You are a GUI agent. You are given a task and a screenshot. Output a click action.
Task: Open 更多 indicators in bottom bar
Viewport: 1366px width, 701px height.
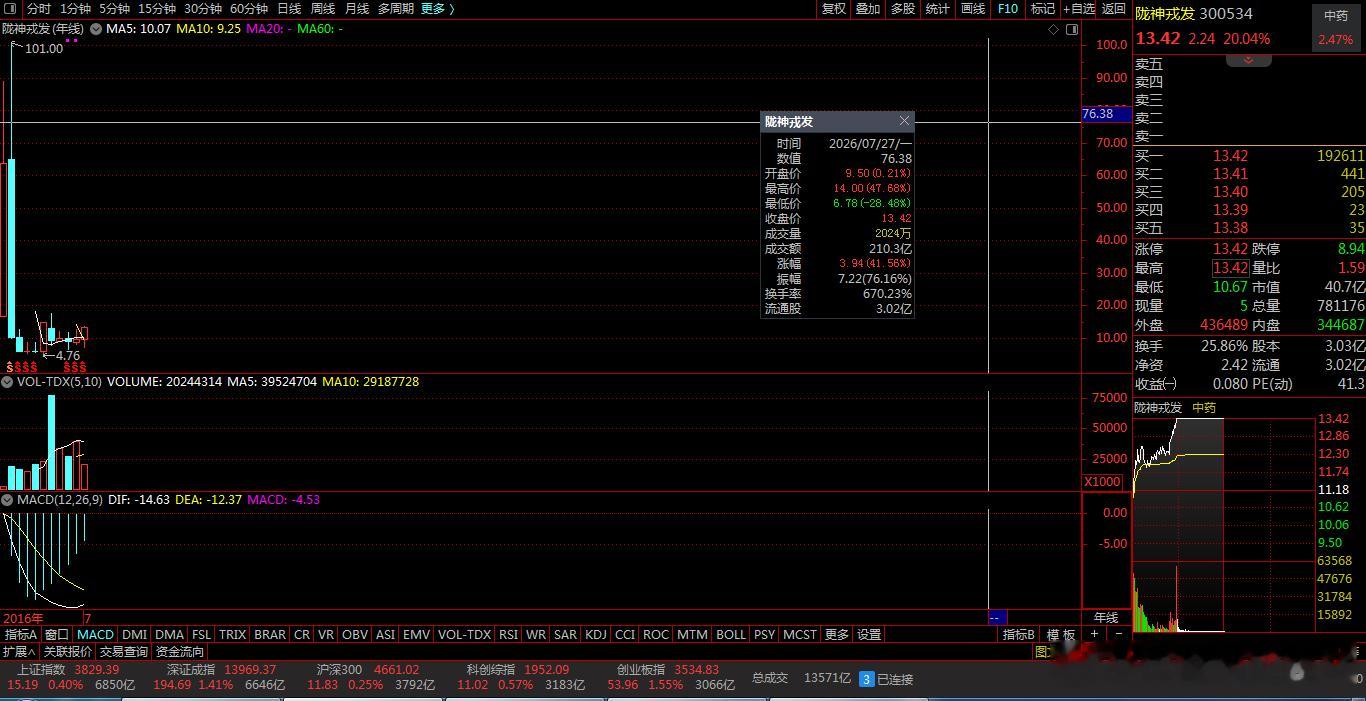pyautogui.click(x=837, y=635)
